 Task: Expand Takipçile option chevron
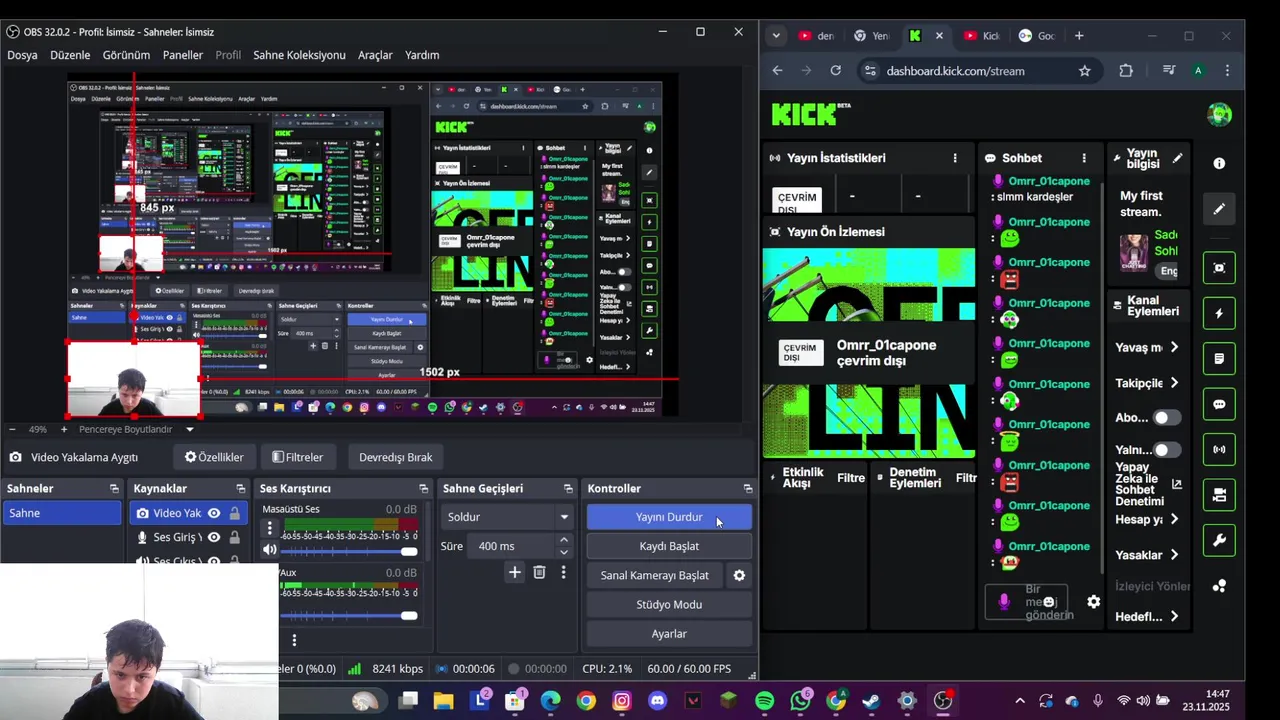[x=1174, y=383]
